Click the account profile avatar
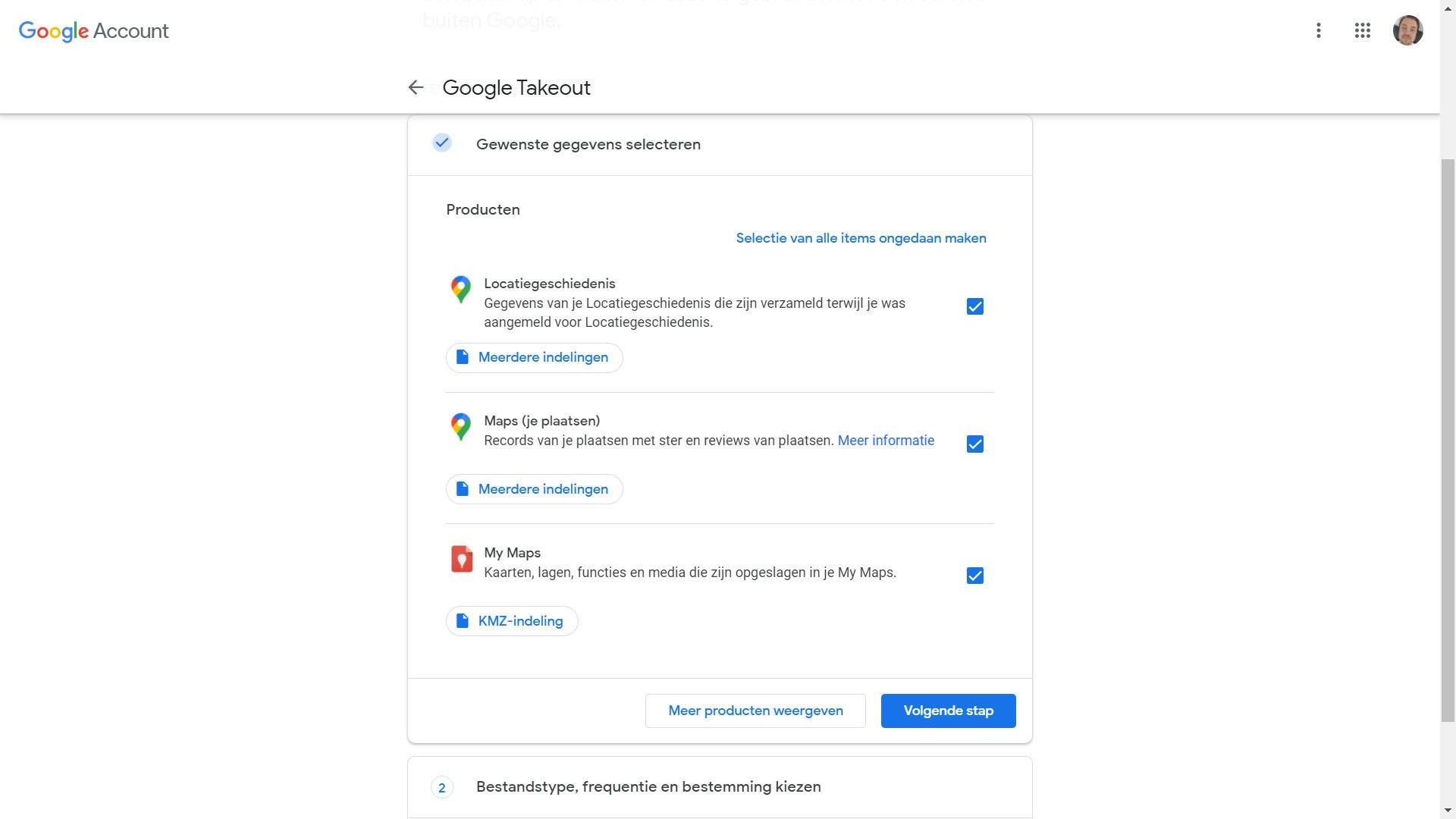1456x819 pixels. [x=1407, y=31]
